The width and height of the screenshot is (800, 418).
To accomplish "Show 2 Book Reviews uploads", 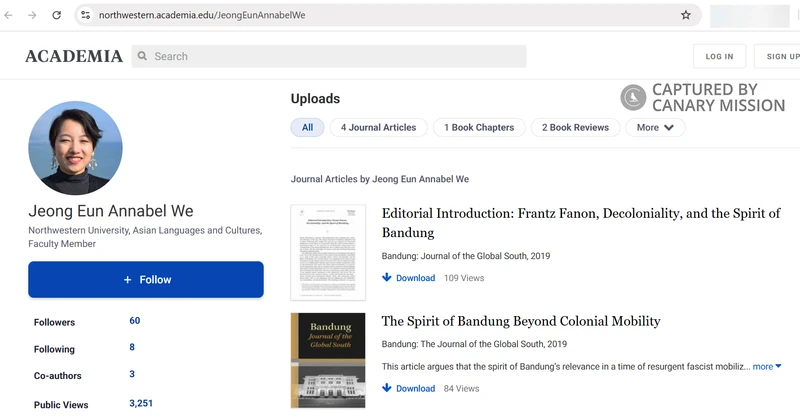I will click(x=575, y=127).
